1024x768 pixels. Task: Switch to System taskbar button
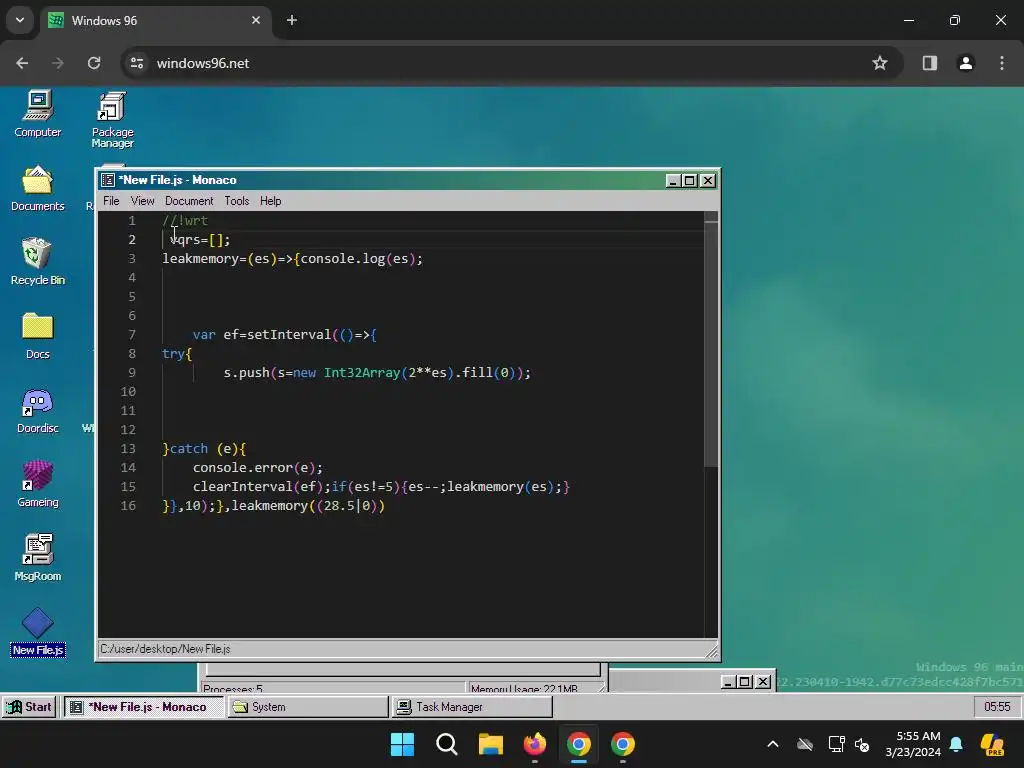pyautogui.click(x=308, y=707)
